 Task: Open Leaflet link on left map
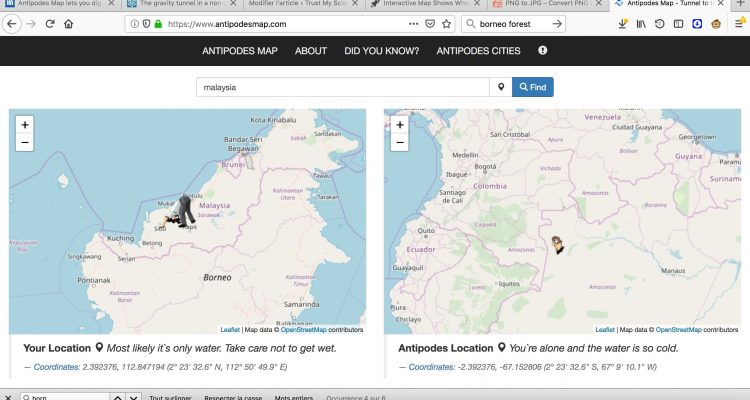coord(230,330)
